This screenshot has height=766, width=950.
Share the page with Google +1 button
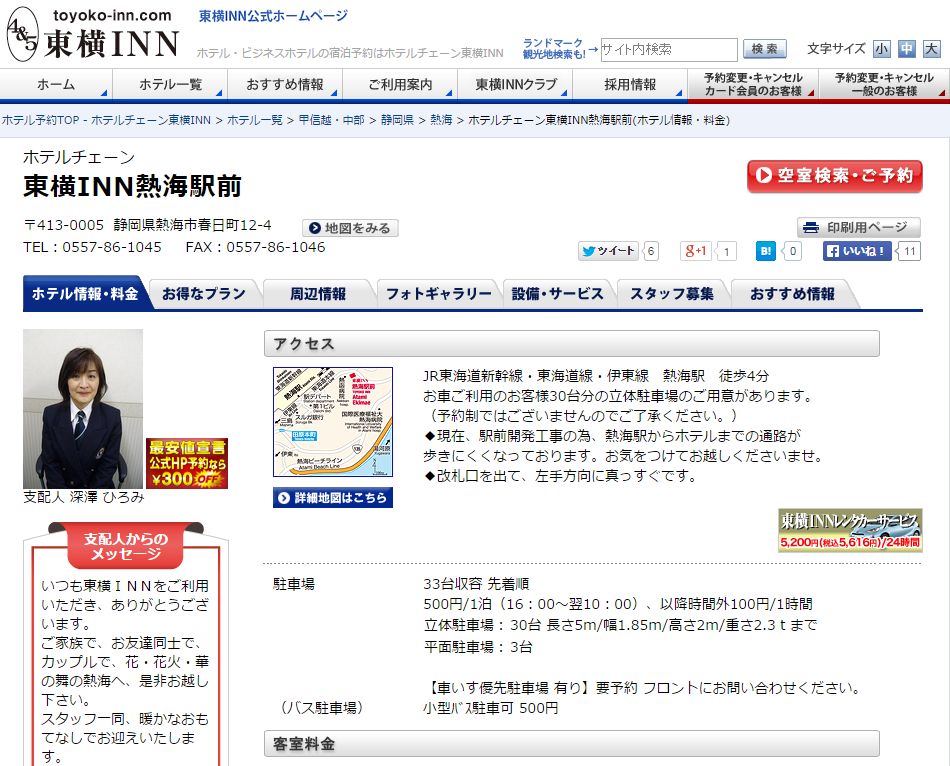click(696, 251)
